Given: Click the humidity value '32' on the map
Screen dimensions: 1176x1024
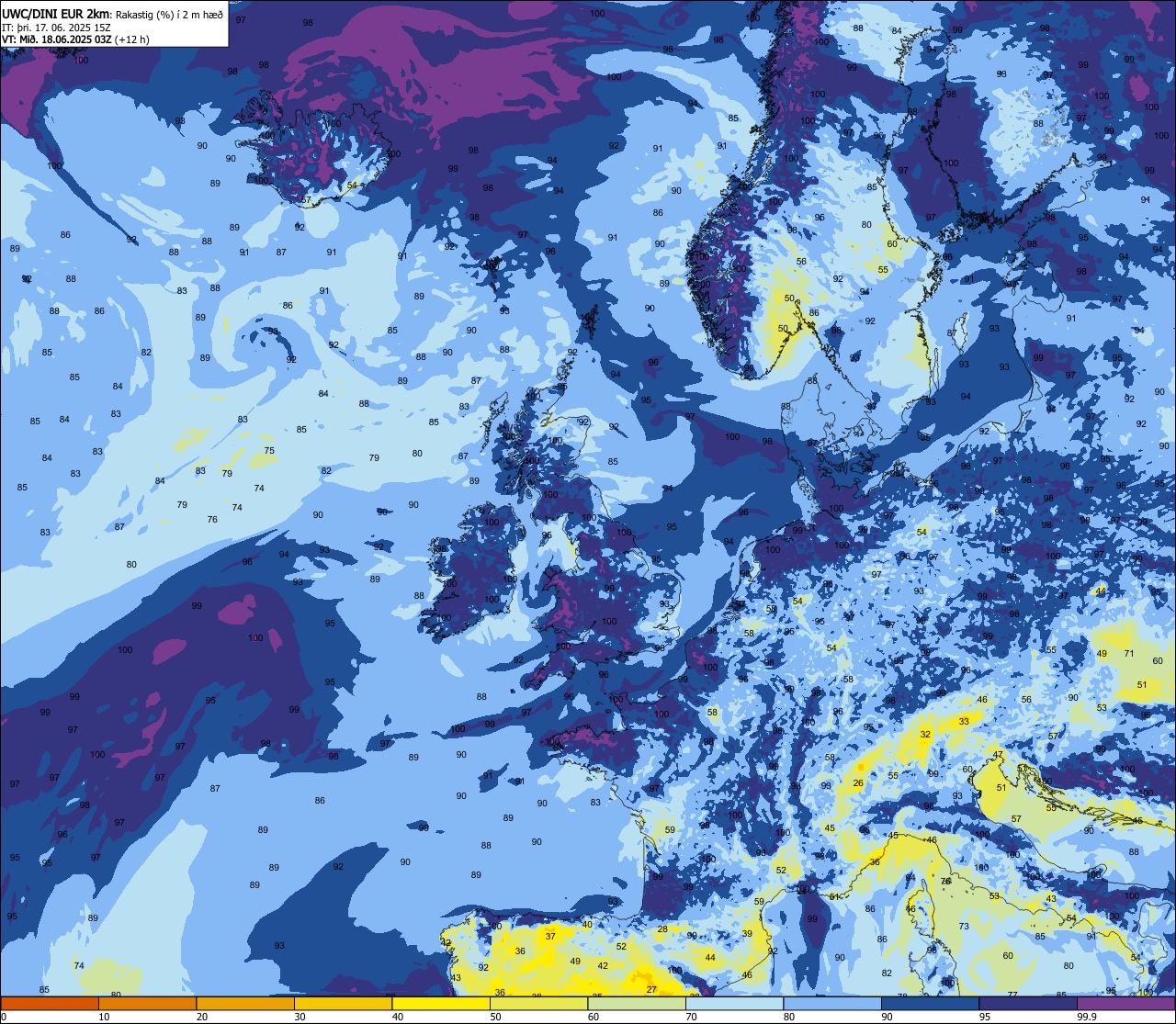Looking at the screenshot, I should tap(925, 735).
